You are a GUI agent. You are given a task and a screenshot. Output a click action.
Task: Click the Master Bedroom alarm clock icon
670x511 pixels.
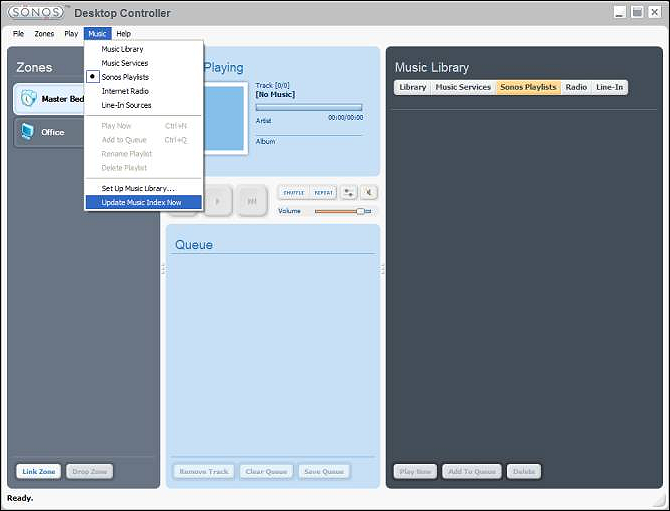(x=28, y=98)
